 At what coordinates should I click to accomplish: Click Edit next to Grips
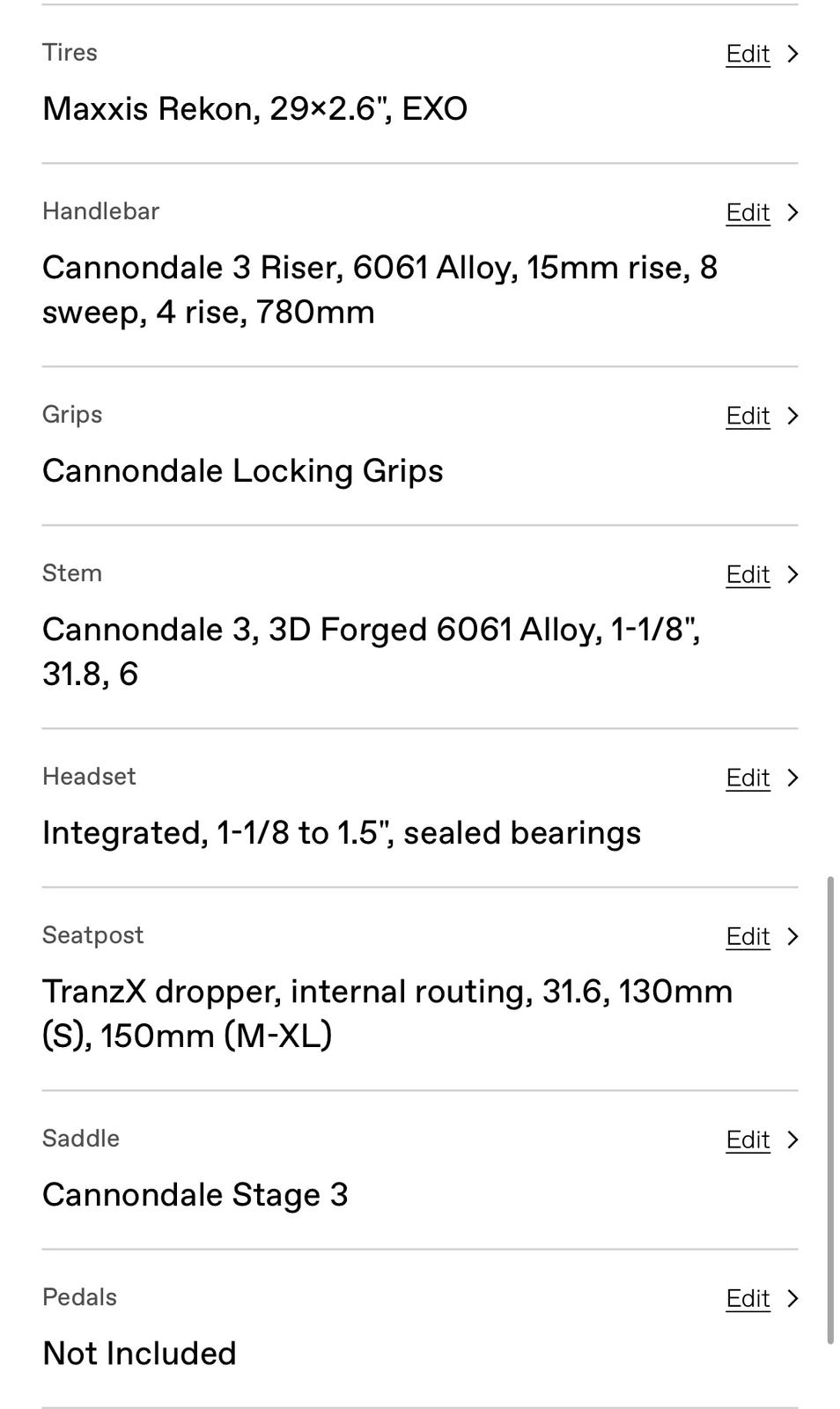pos(748,416)
